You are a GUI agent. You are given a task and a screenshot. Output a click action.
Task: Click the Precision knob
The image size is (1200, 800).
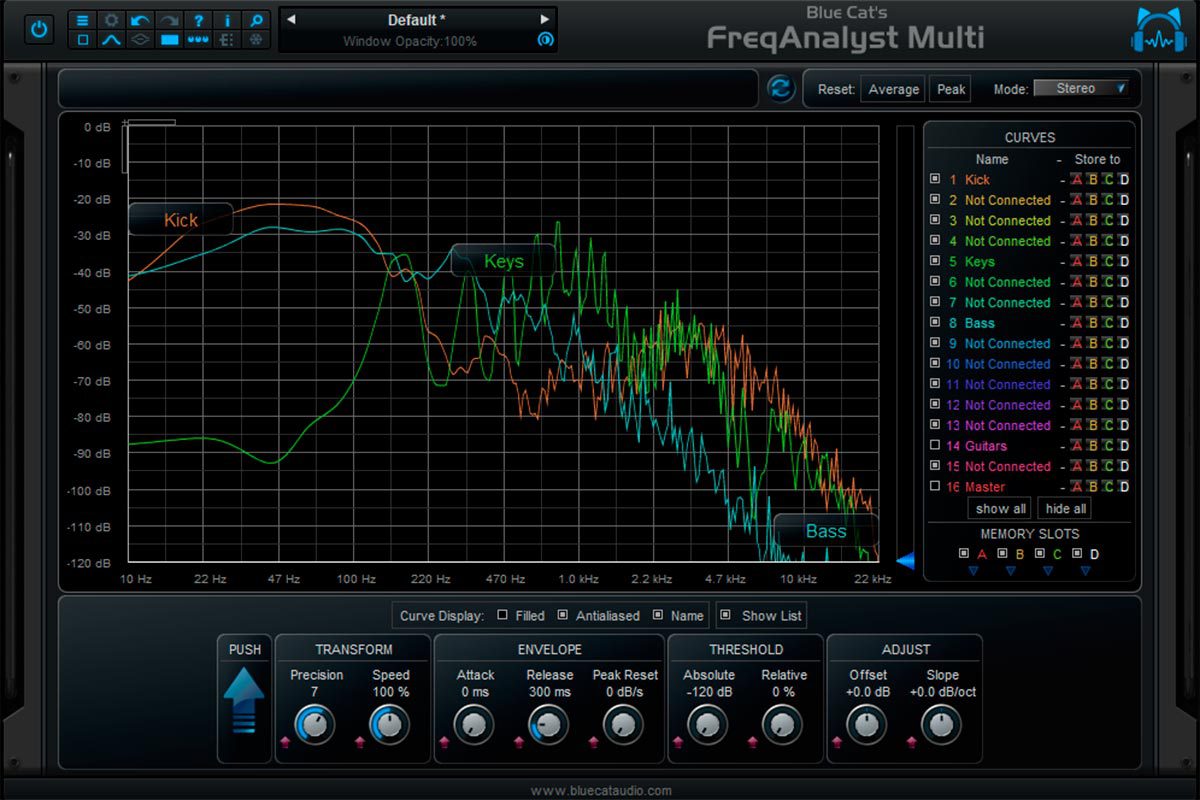(316, 723)
